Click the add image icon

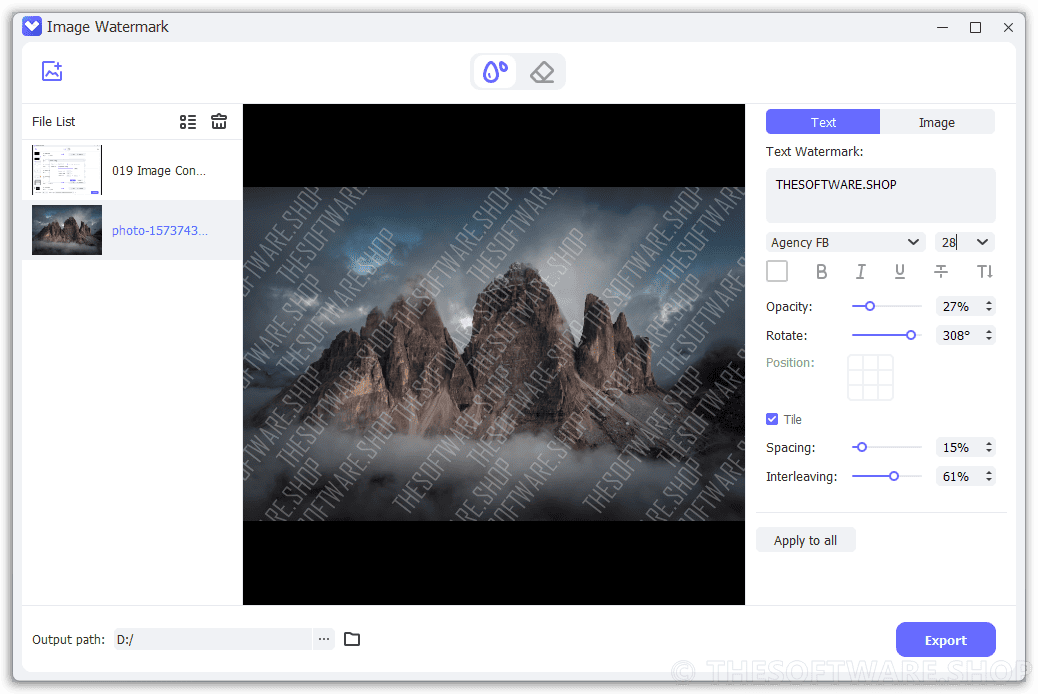point(52,71)
